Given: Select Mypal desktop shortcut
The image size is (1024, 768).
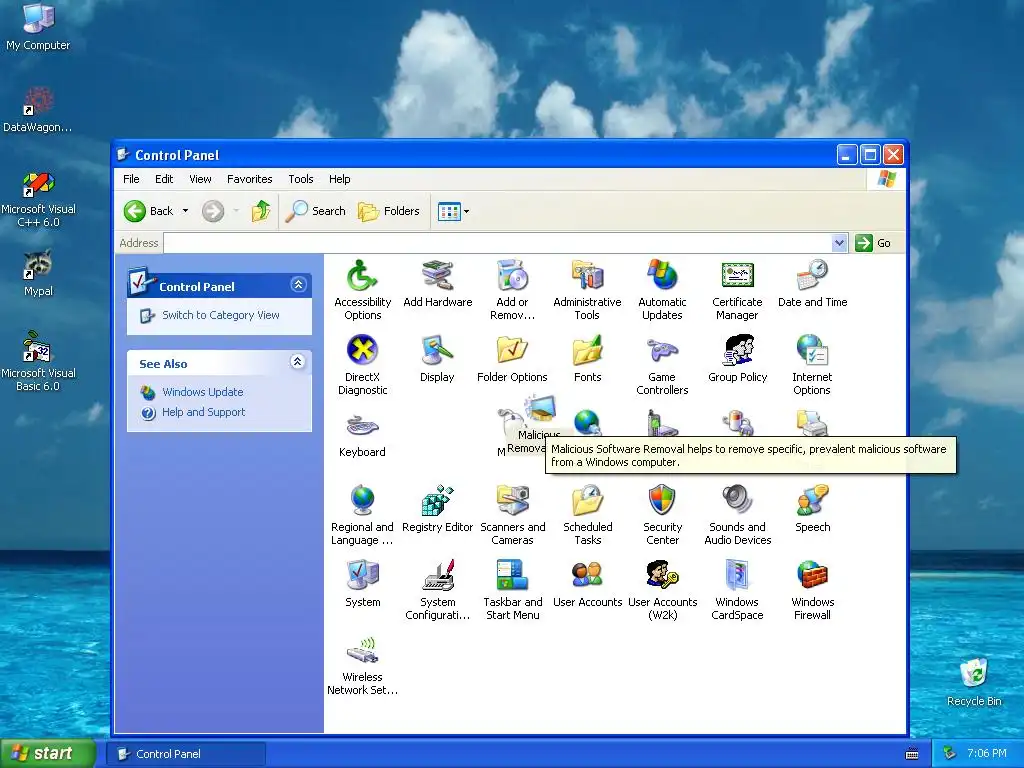Looking at the screenshot, I should coord(38,272).
